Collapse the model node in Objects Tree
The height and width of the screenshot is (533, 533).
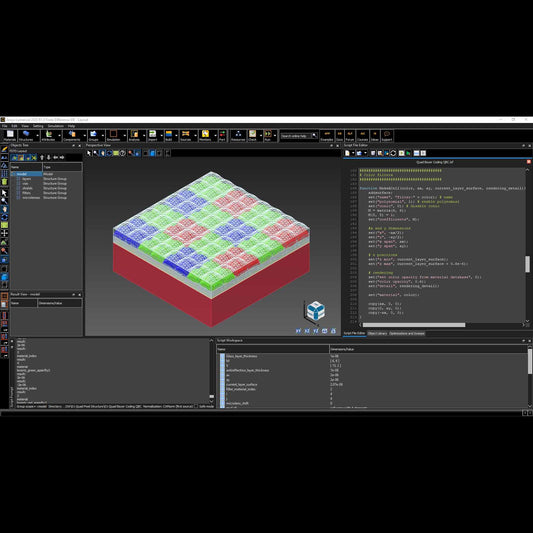pyautogui.click(x=13, y=174)
